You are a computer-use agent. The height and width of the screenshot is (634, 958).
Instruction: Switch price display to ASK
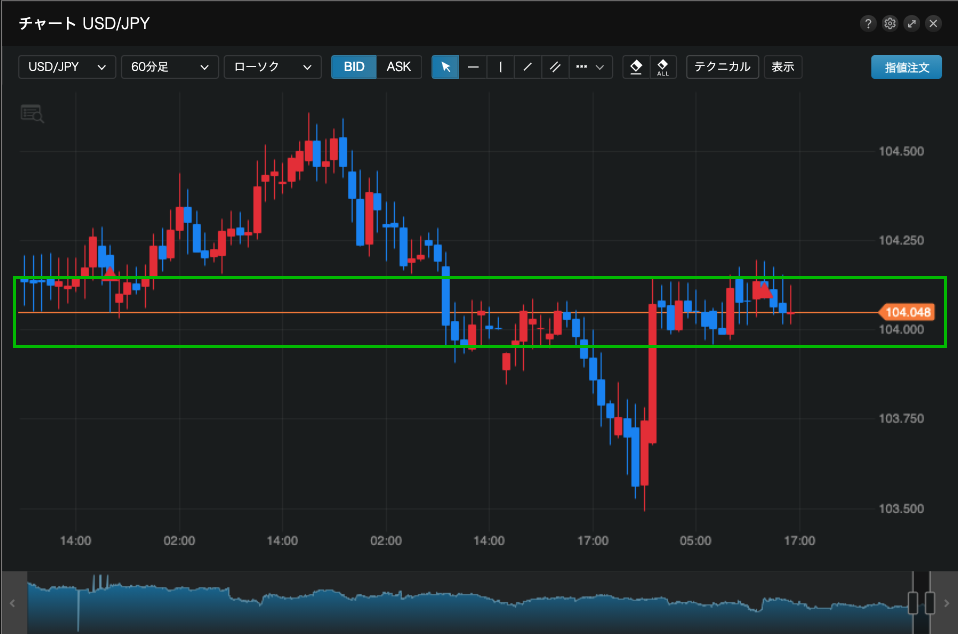pos(399,67)
